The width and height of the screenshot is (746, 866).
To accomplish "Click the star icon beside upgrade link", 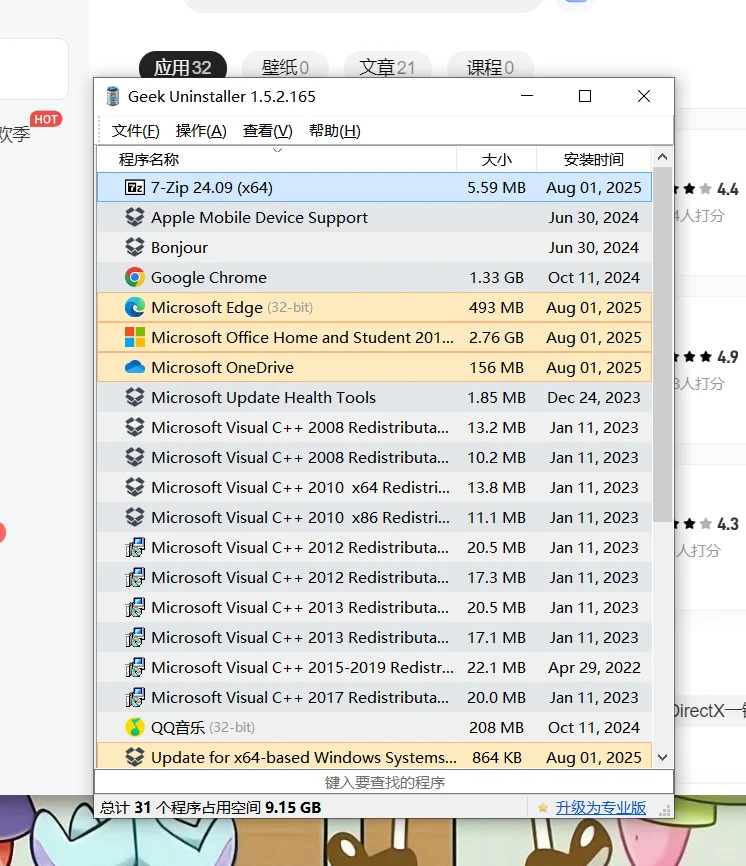I will coord(543,808).
